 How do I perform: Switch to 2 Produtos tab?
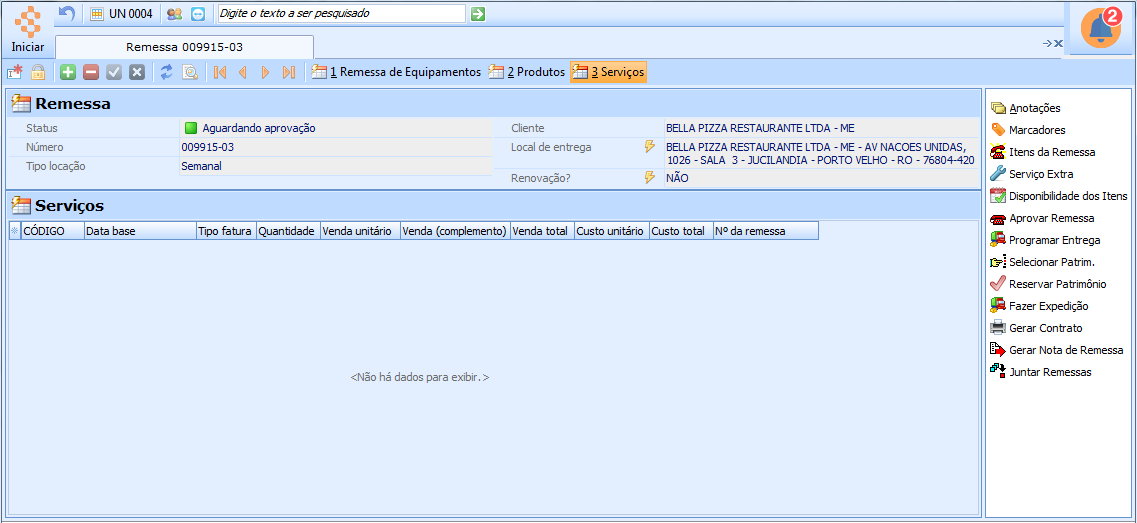click(527, 72)
